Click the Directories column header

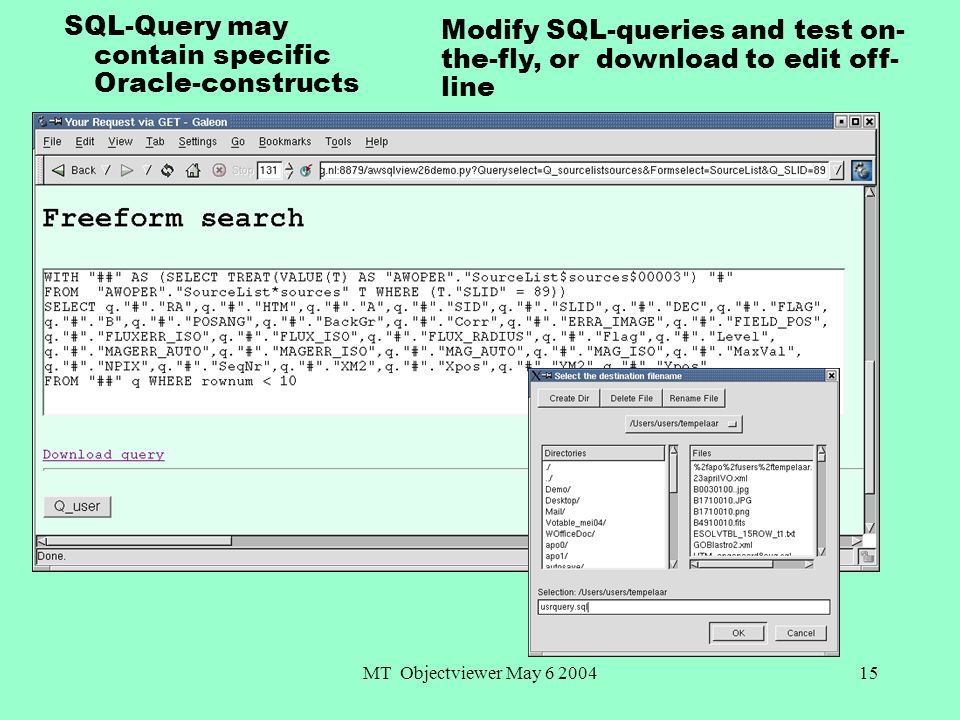pos(603,453)
